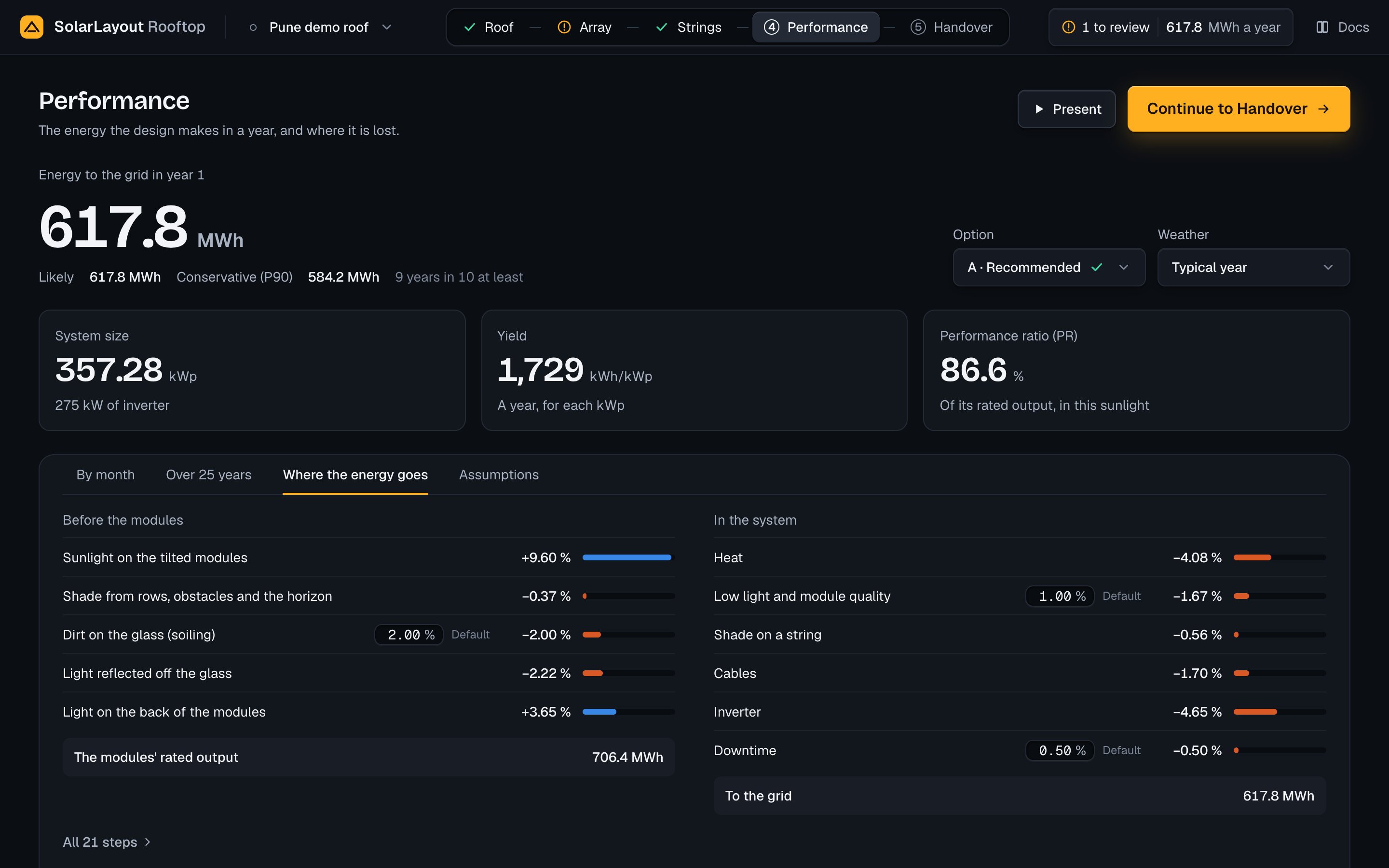Open the Docs book icon
1389x868 pixels.
click(x=1322, y=27)
